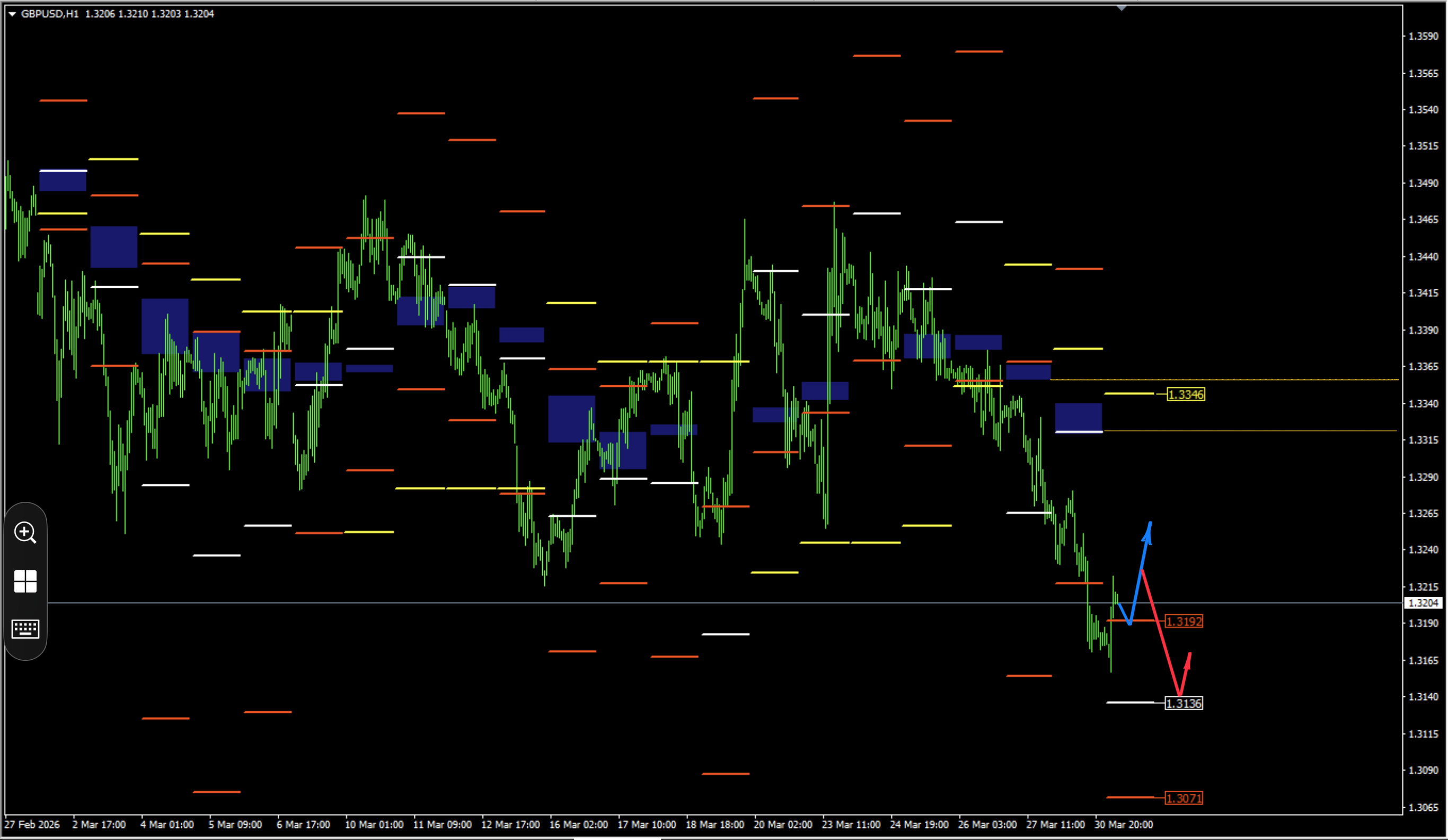Click price scale value 1.3590
The height and width of the screenshot is (840, 1448).
point(1423,36)
